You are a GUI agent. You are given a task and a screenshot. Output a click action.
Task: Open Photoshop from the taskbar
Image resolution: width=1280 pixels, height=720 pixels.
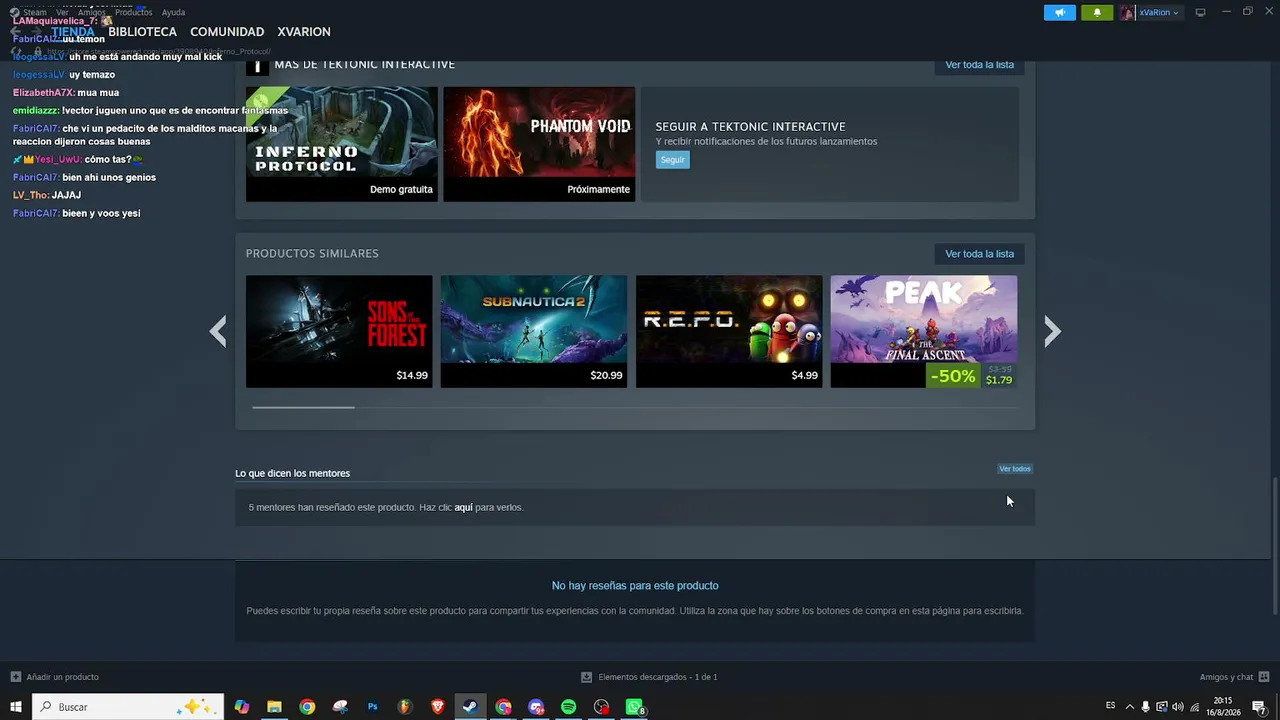pos(372,707)
